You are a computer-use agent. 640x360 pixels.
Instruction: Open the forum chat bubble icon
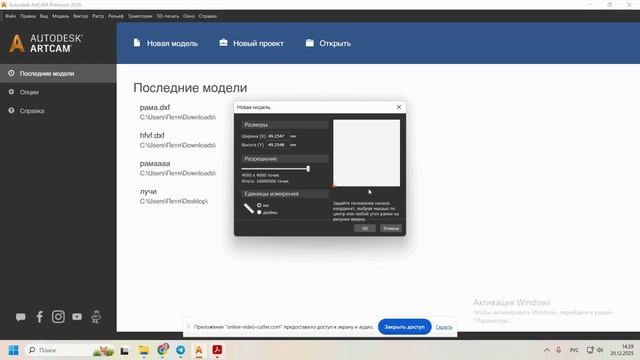tap(20, 317)
